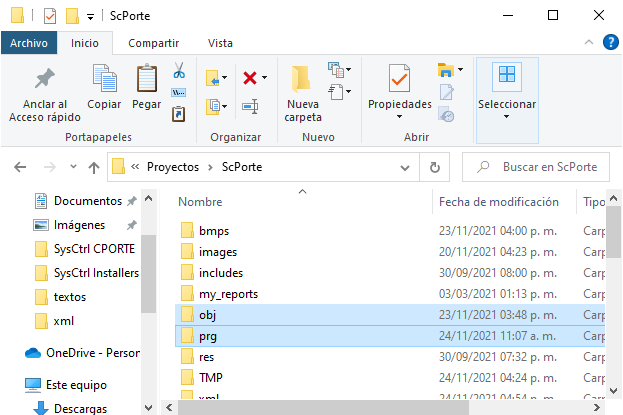Expand the delete options dropdown arrow
Viewport: 623px width, 415px height.
[x=265, y=78]
